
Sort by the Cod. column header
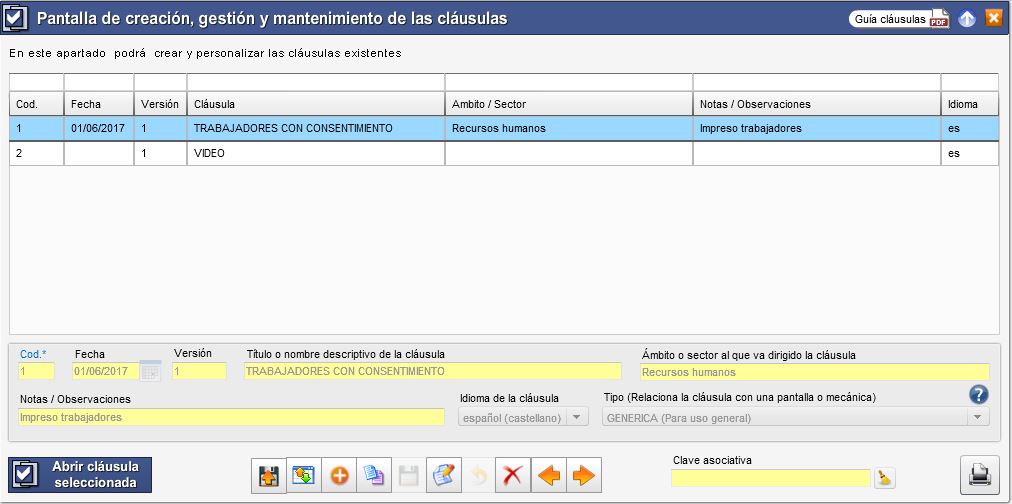click(x=36, y=104)
